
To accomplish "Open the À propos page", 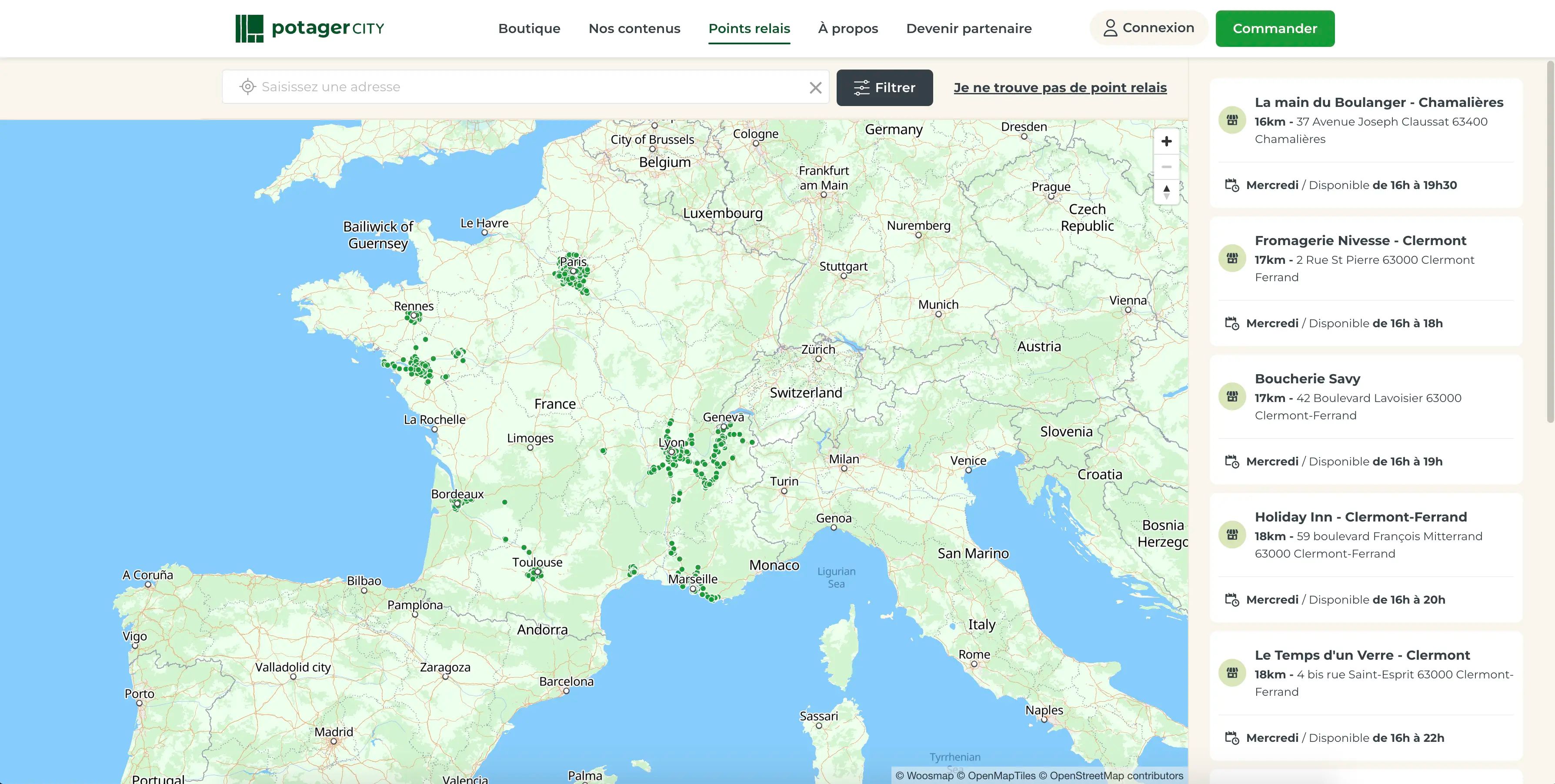I will point(848,28).
